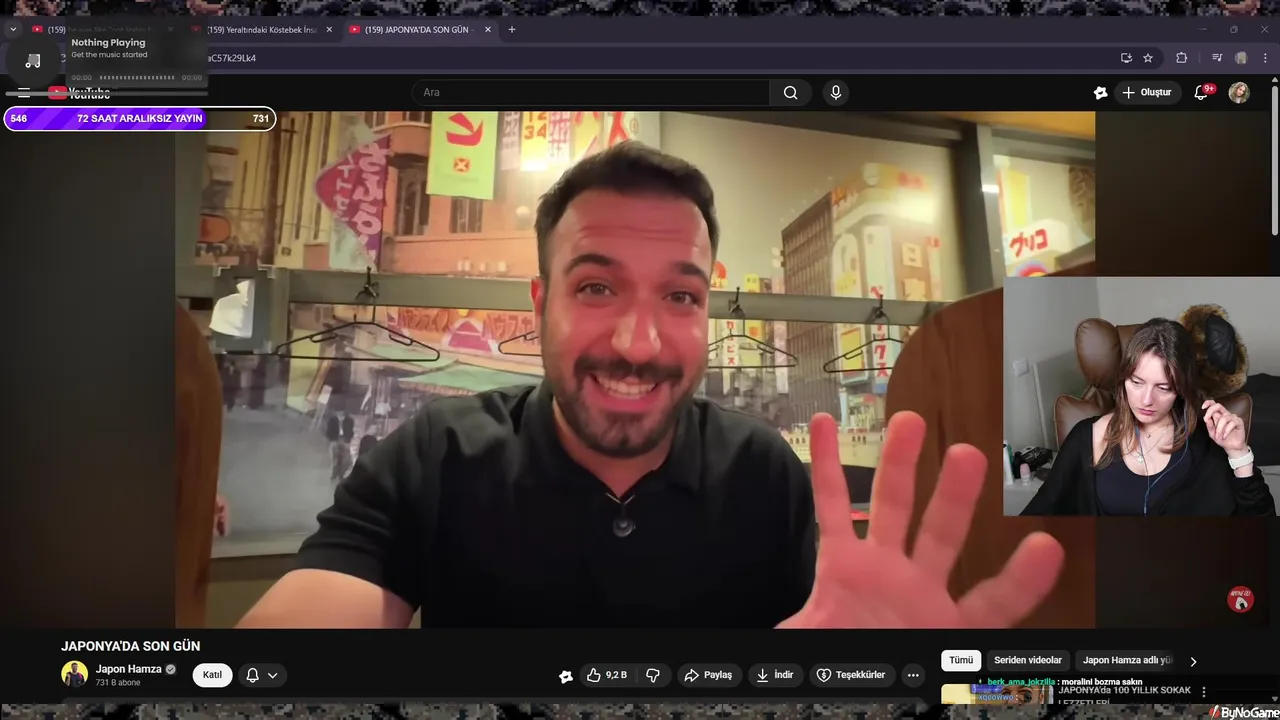Click the 72 SAAT ARALIKSIZ YAYIN goal bar
Screen dimensions: 1280x720
[x=139, y=118]
